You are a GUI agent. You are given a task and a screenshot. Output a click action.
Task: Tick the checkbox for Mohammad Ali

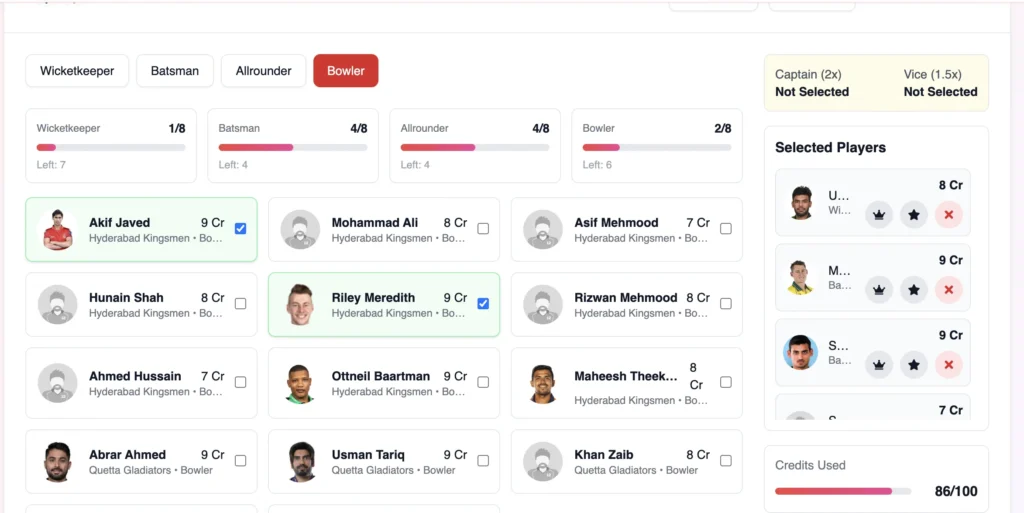[483, 228]
